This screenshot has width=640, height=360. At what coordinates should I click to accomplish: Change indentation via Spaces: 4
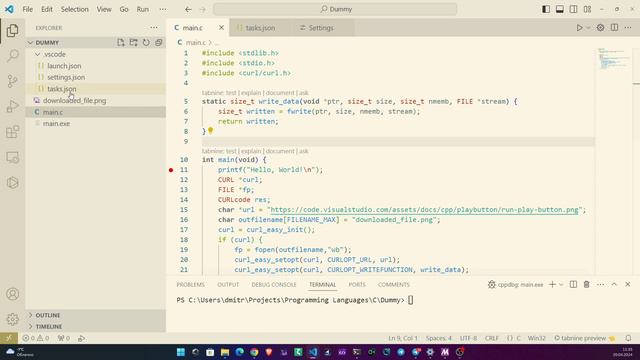click(x=439, y=338)
